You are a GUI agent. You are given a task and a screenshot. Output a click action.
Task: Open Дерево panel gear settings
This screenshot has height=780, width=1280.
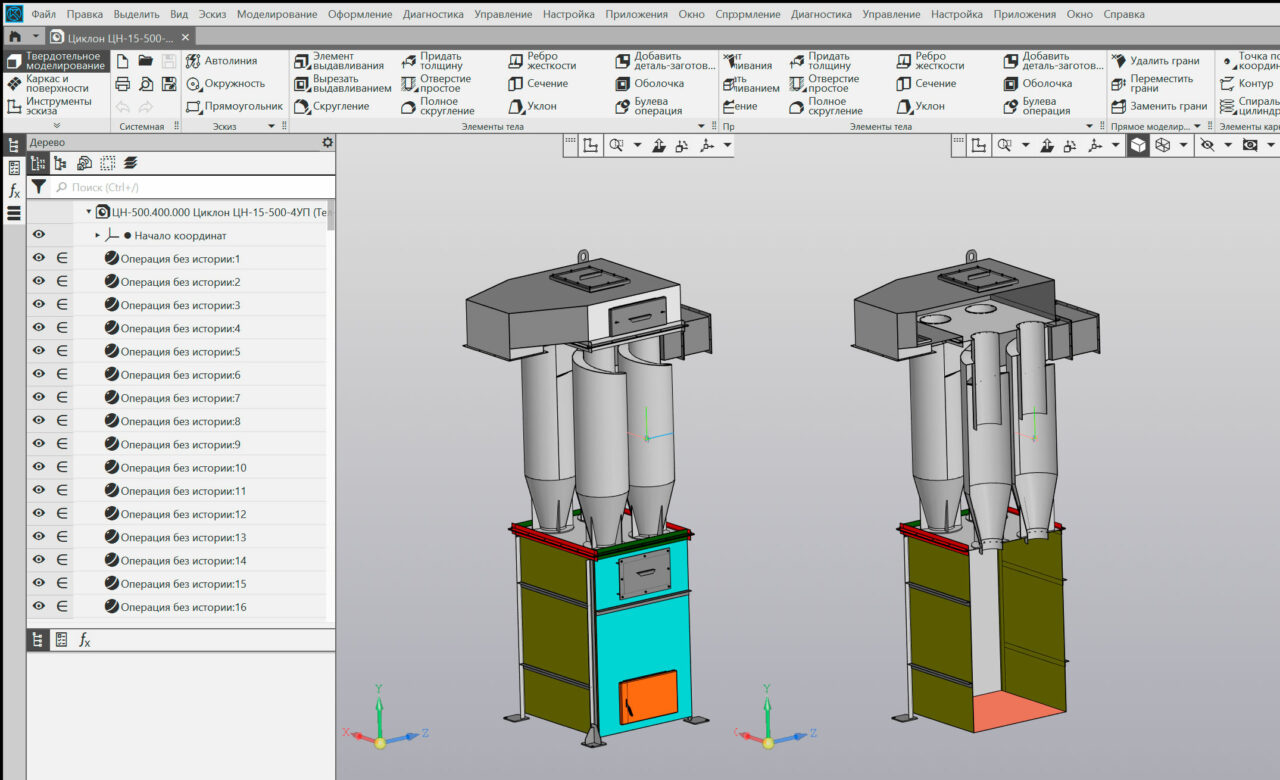click(327, 143)
